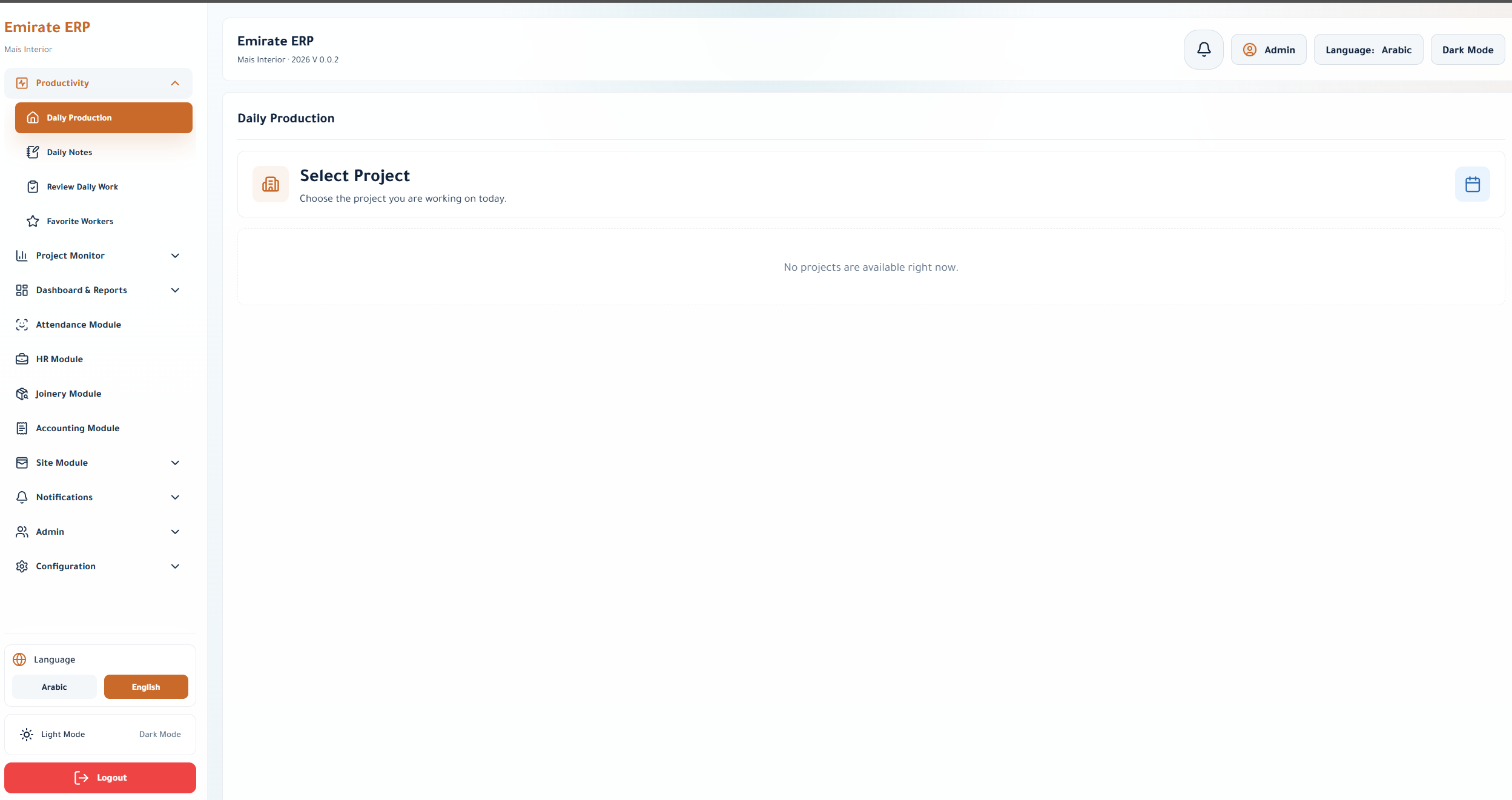Click the Joinery Module box icon
The image size is (1512, 800).
click(22, 394)
